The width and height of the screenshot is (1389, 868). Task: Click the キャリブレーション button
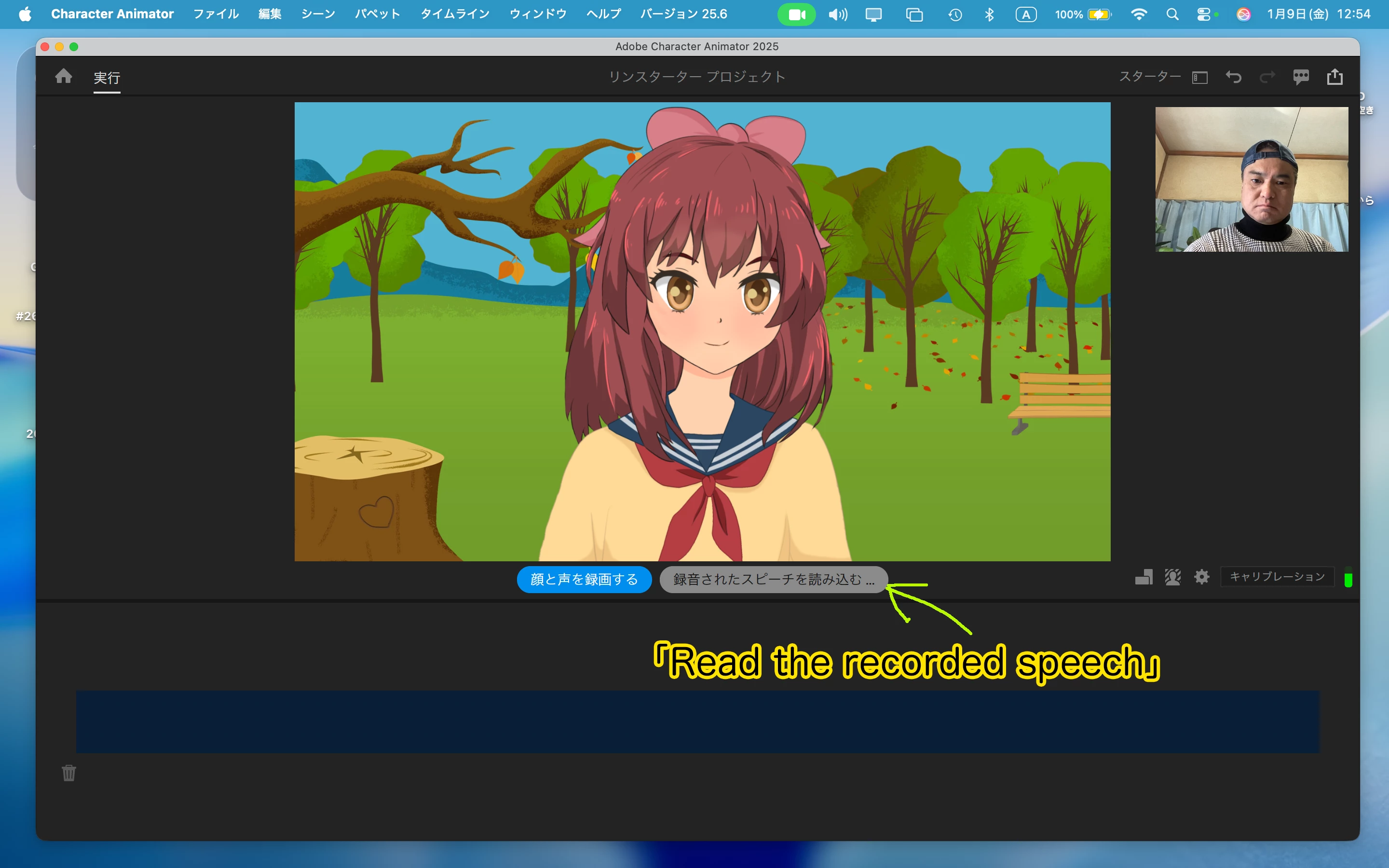click(x=1277, y=576)
